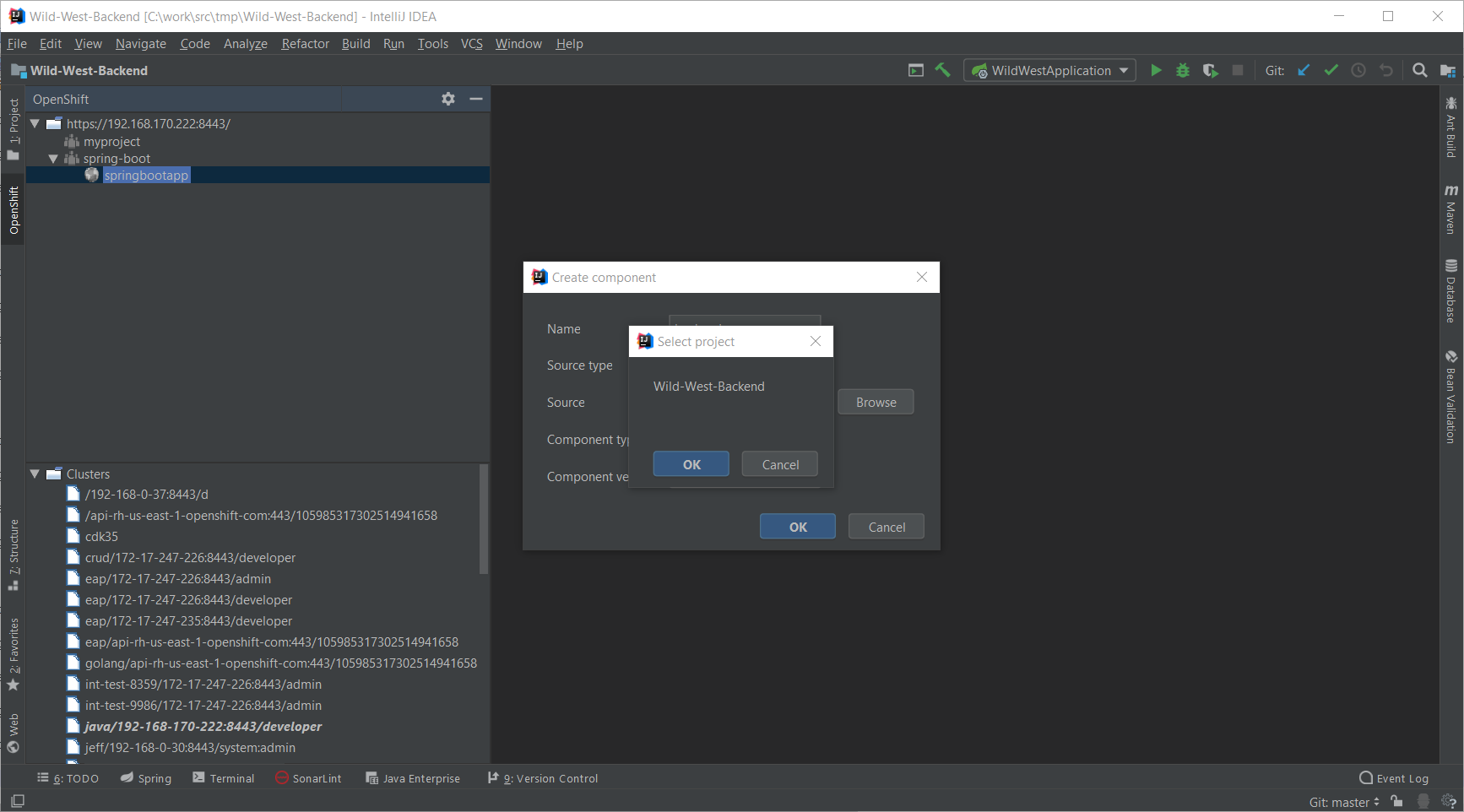Click the terminal-like icon left of the hammer
Image resolution: width=1464 pixels, height=812 pixels.
tap(916, 70)
